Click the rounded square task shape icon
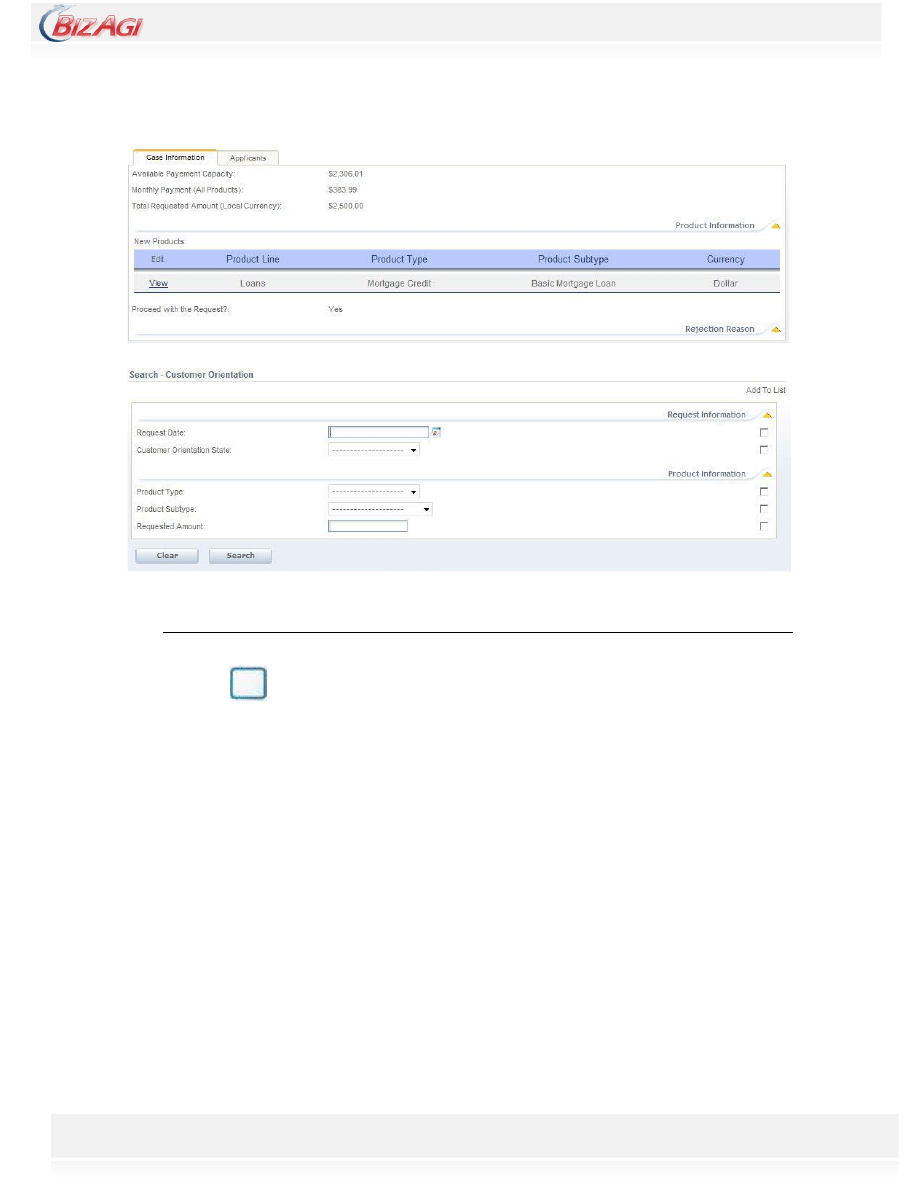This screenshot has width=918, height=1188. click(x=248, y=684)
